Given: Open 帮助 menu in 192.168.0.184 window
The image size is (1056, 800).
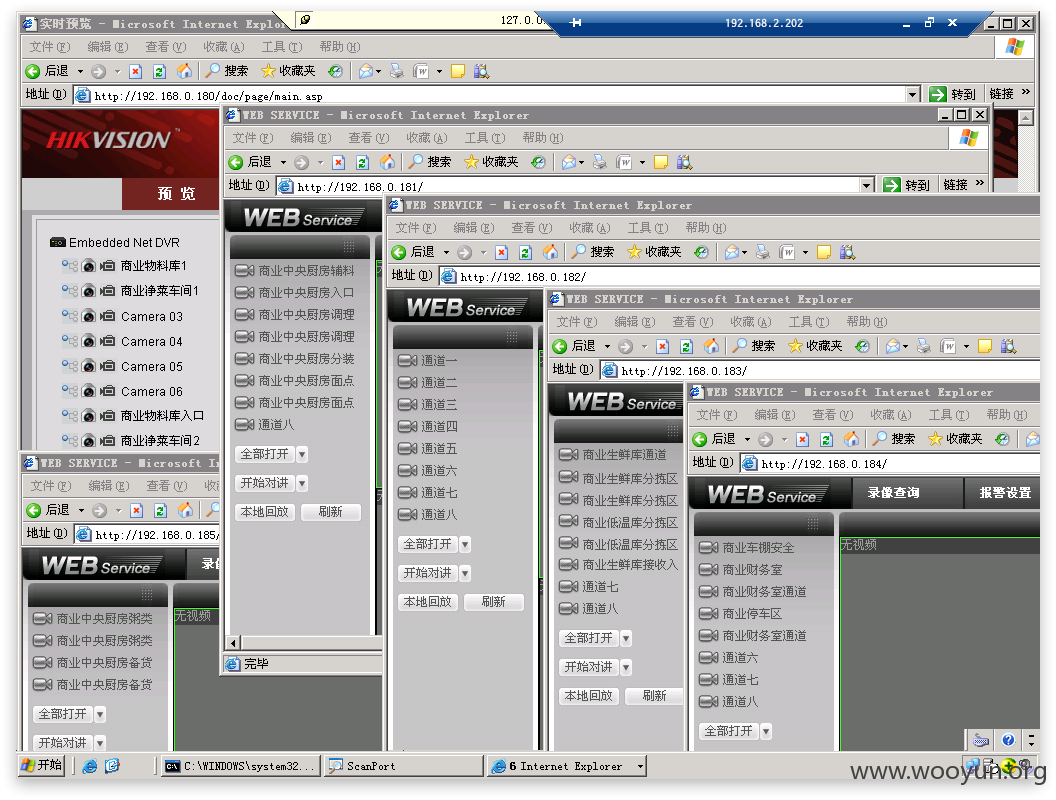Looking at the screenshot, I should 1006,415.
